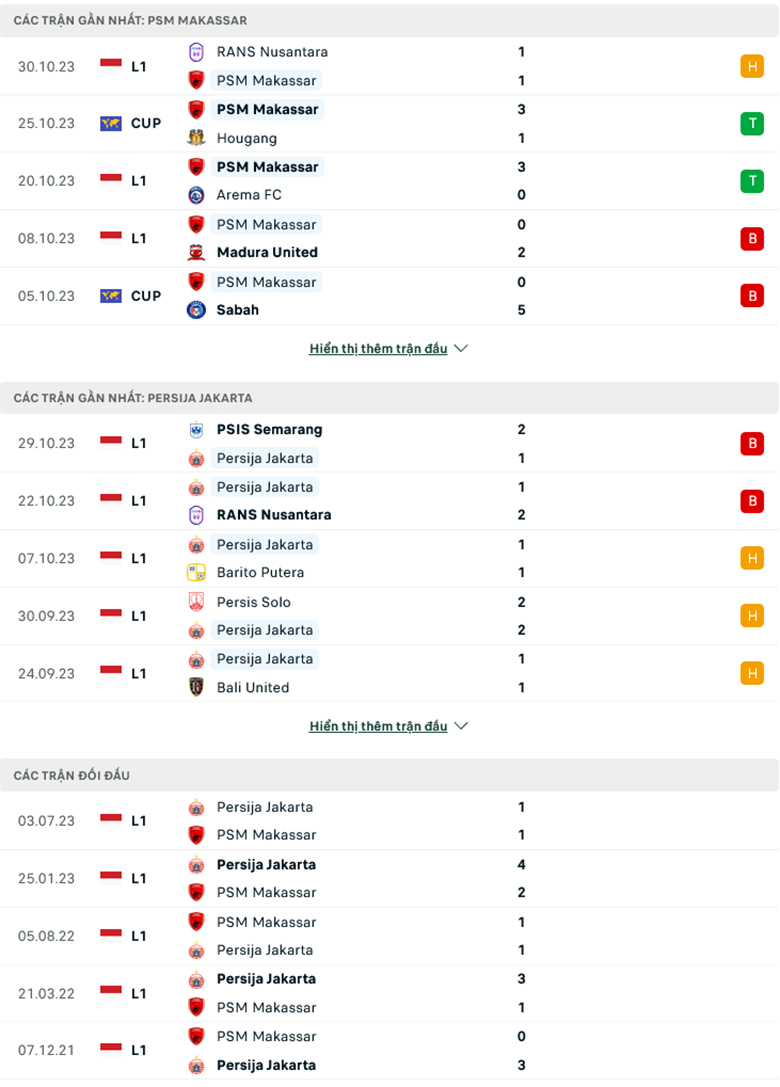Open the Barito Putera club logo
780x1087 pixels.
[194, 573]
